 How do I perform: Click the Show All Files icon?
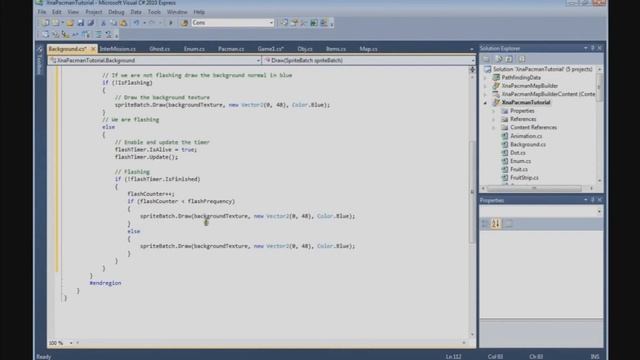pyautogui.click(x=499, y=59)
